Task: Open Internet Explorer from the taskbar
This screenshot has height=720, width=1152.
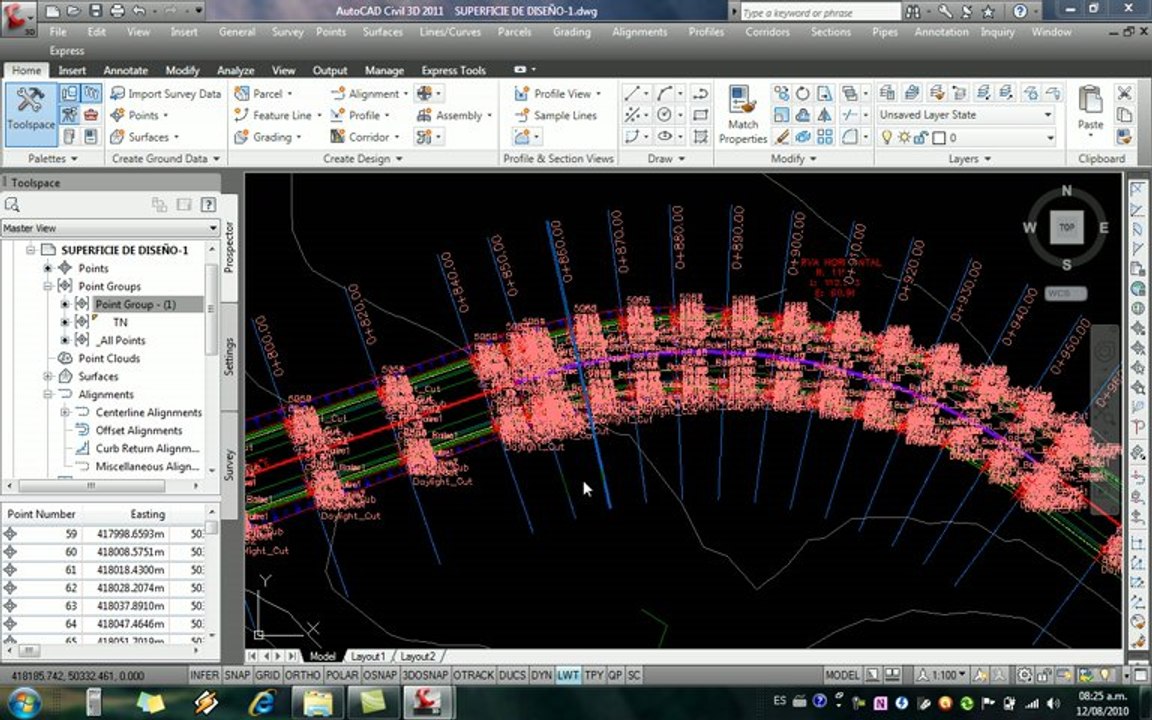Action: coord(262,702)
